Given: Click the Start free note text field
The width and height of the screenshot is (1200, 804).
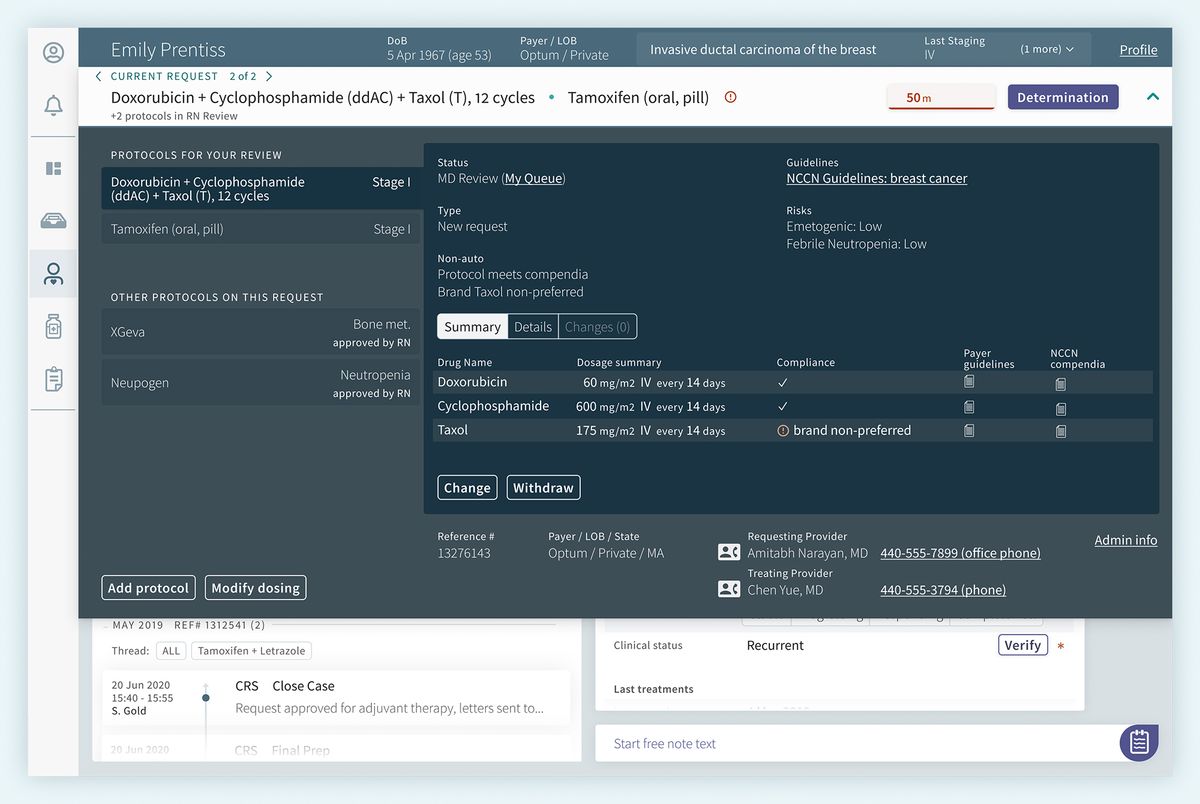Looking at the screenshot, I should click(x=850, y=743).
